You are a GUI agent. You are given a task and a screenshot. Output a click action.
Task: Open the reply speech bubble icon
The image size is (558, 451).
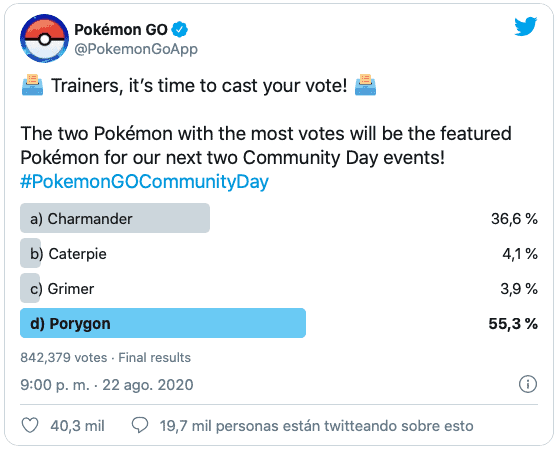click(140, 425)
